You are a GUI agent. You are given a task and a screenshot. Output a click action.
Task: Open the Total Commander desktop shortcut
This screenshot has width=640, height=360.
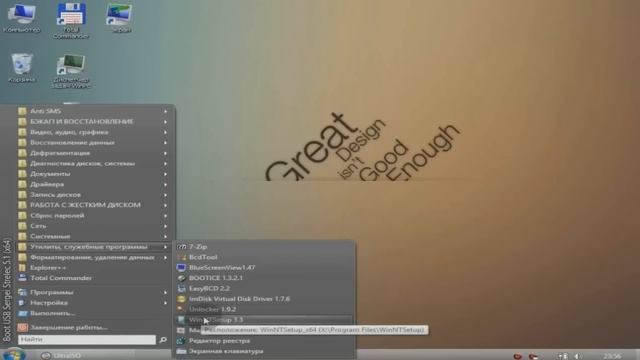pyautogui.click(x=71, y=20)
